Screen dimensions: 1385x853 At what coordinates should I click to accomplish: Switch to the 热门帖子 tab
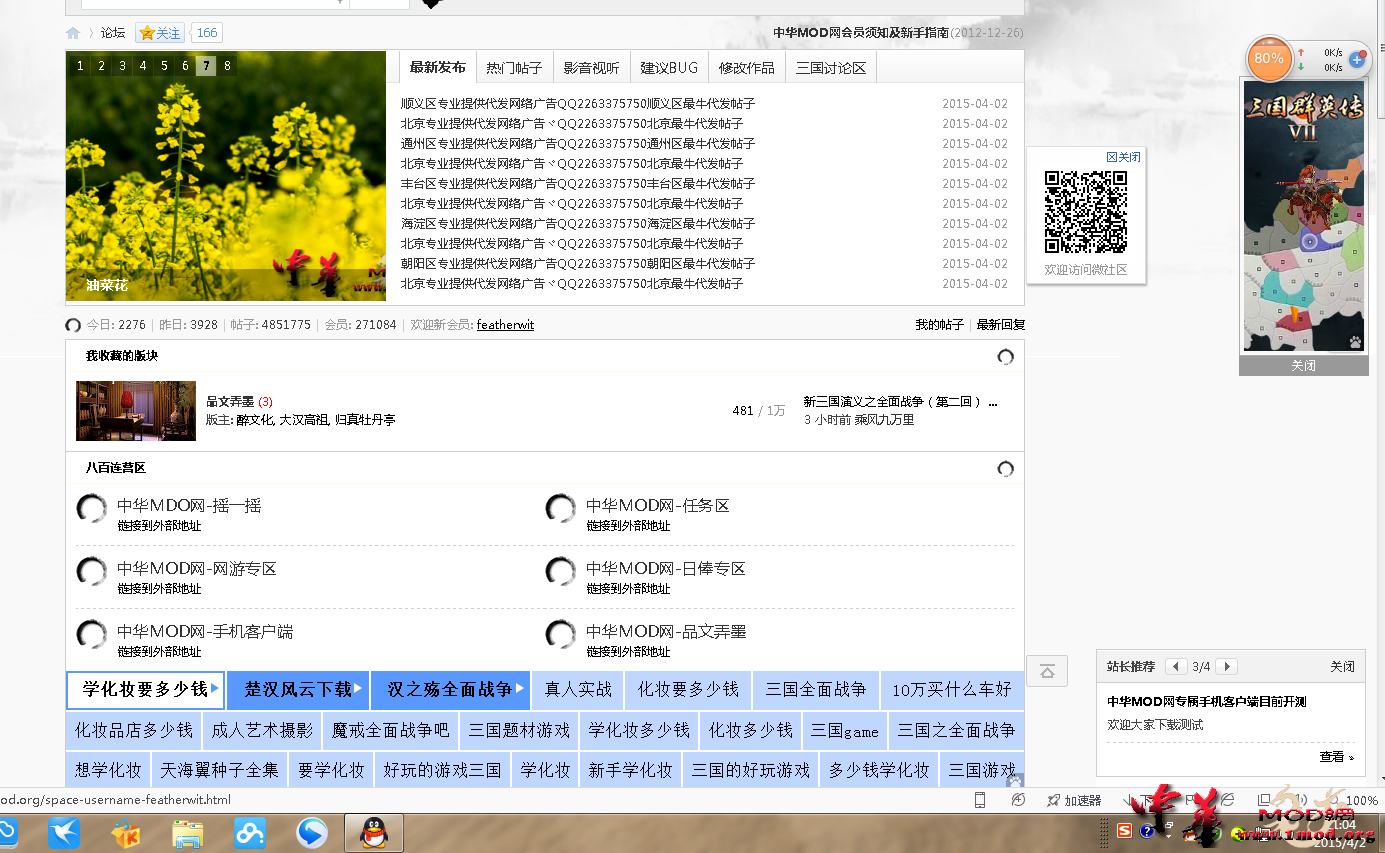(514, 68)
